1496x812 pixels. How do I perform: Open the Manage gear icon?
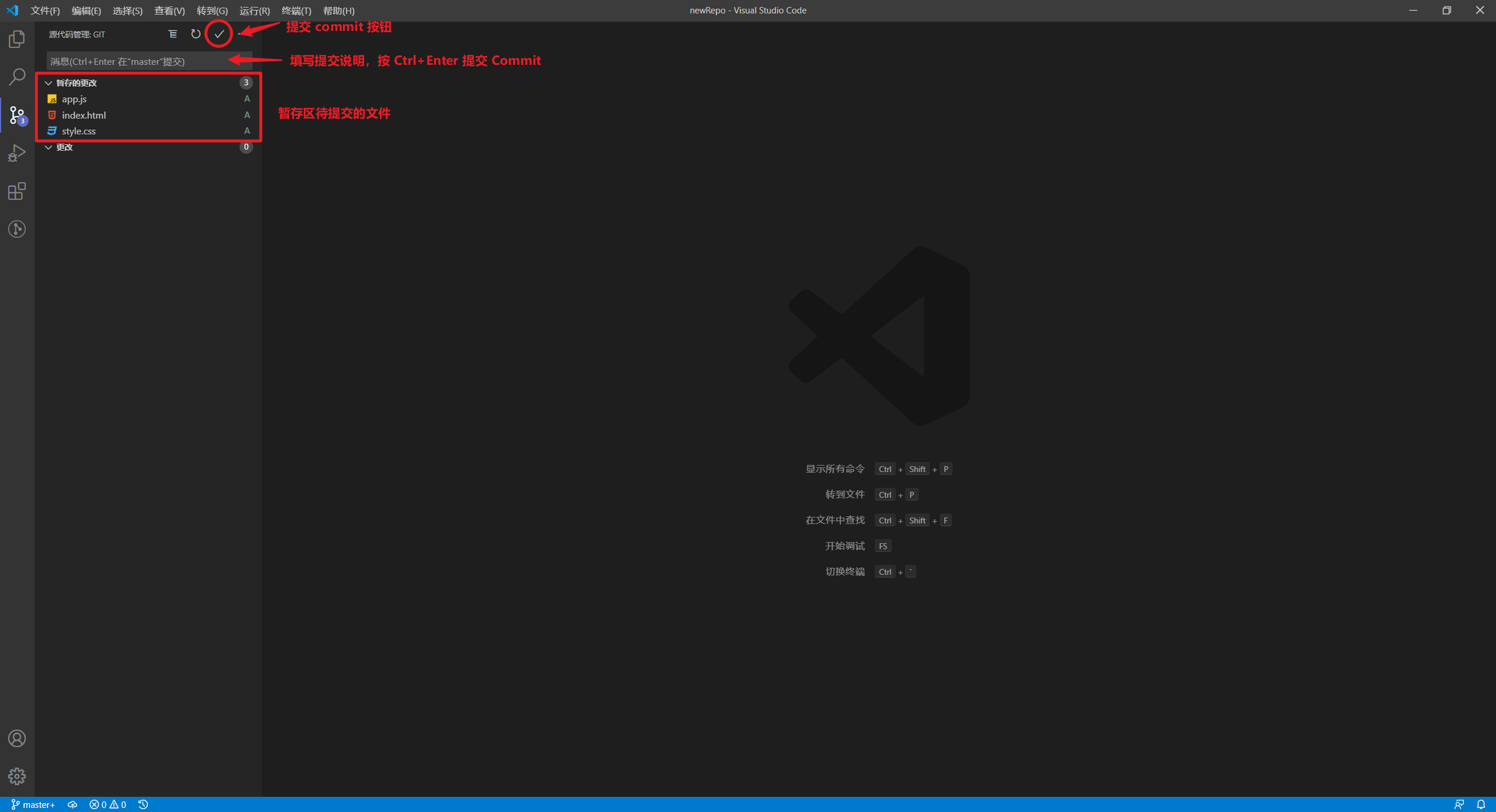[x=17, y=776]
